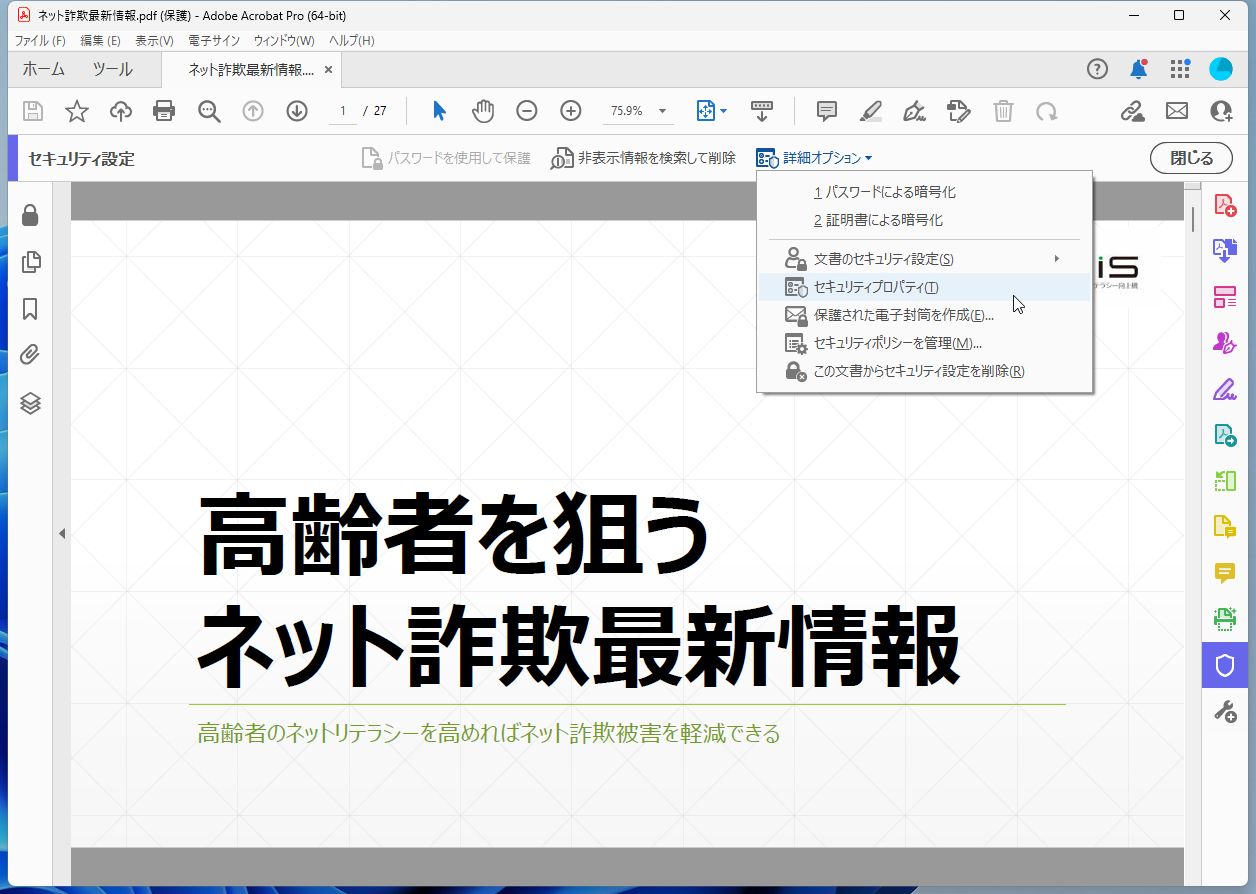Image resolution: width=1256 pixels, height=894 pixels.
Task: Open the 電子サイン menu
Action: pos(213,40)
